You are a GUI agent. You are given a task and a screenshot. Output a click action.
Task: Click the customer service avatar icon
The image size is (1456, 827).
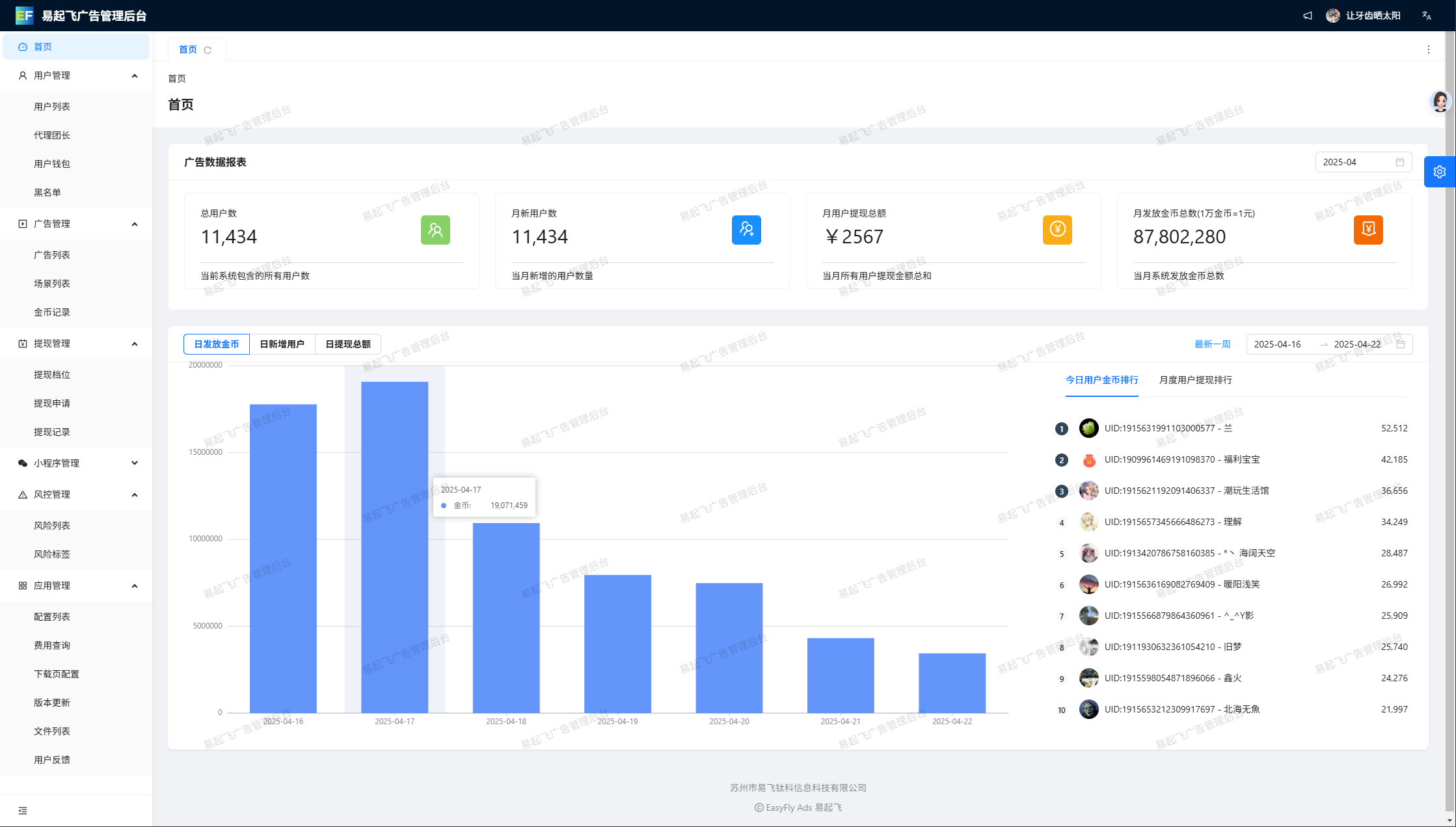[x=1440, y=102]
